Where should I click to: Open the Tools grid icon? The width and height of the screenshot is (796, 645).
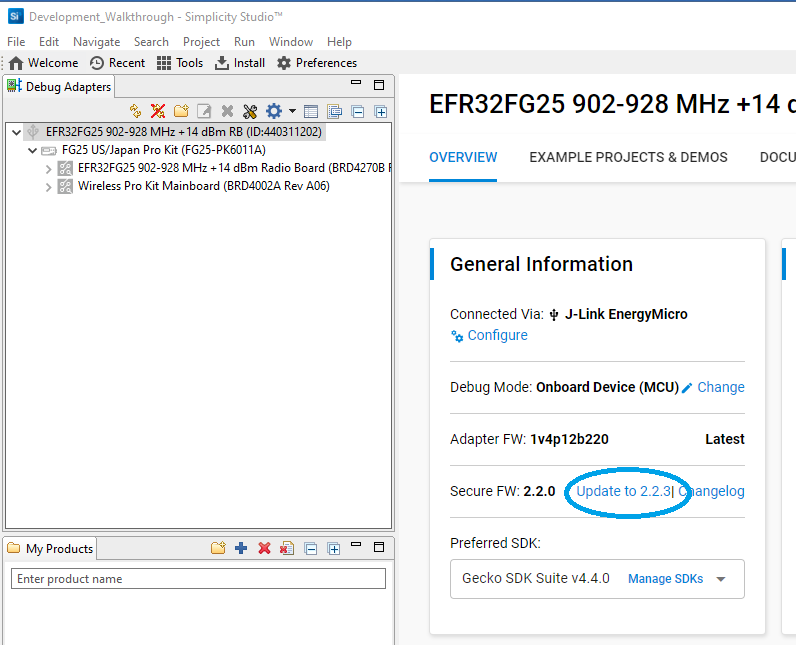click(179, 63)
